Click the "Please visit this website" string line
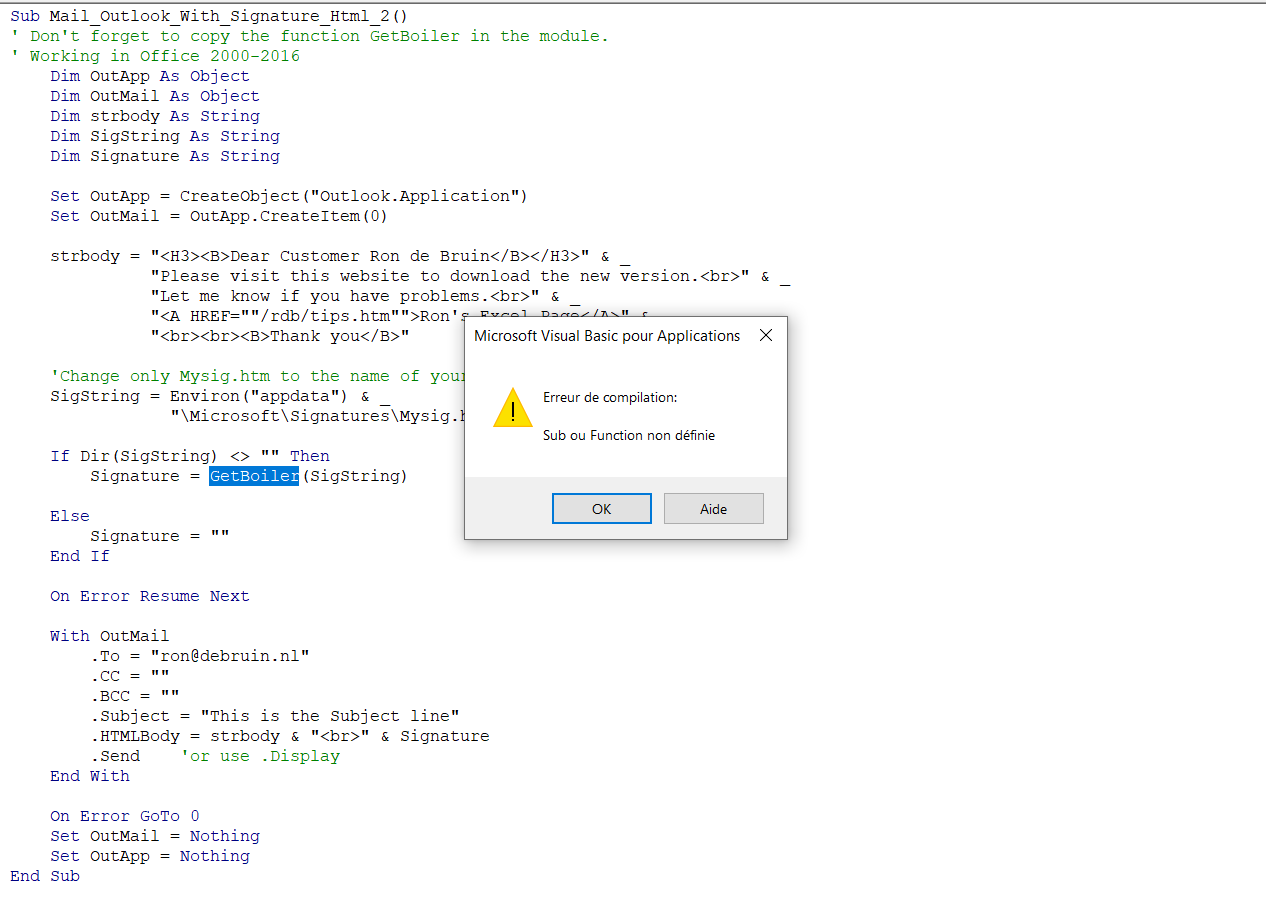Viewport: 1266px width, 897px height. coord(470,276)
